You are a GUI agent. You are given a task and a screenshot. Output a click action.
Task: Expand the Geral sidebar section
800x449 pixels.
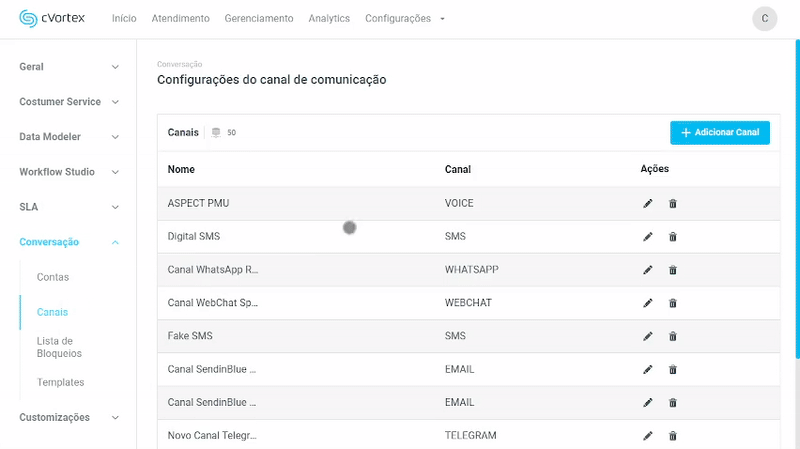pyautogui.click(x=67, y=67)
